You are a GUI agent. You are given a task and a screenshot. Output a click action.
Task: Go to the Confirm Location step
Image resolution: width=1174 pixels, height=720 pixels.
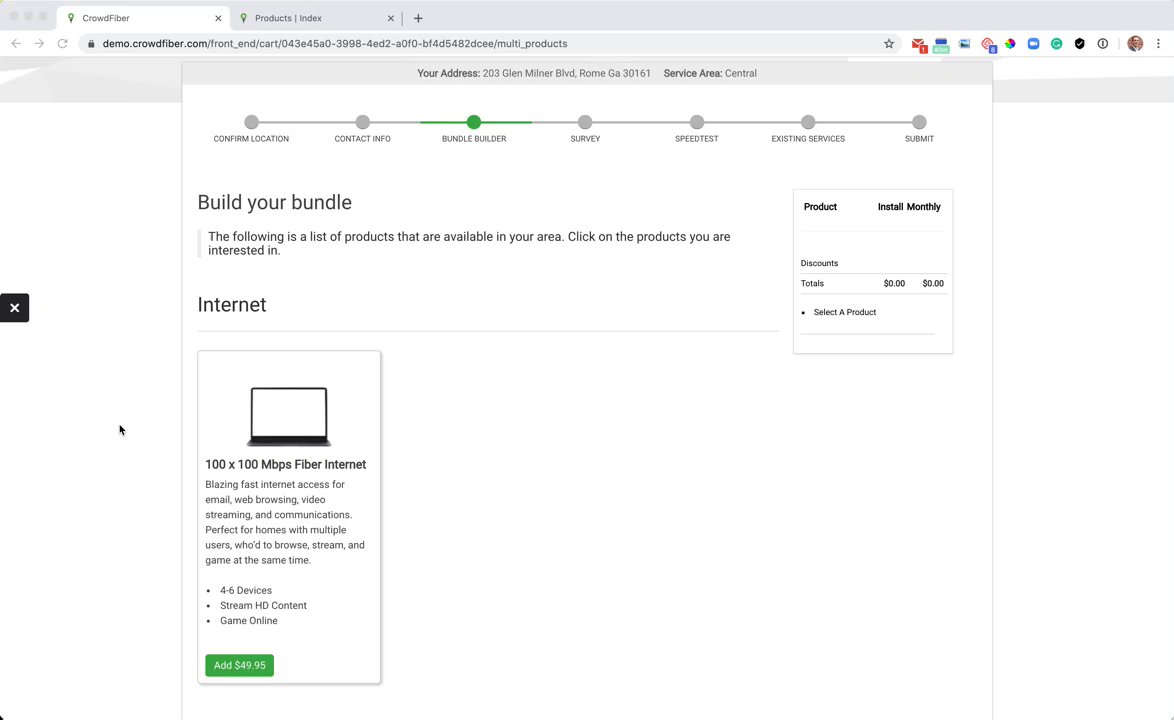251,122
